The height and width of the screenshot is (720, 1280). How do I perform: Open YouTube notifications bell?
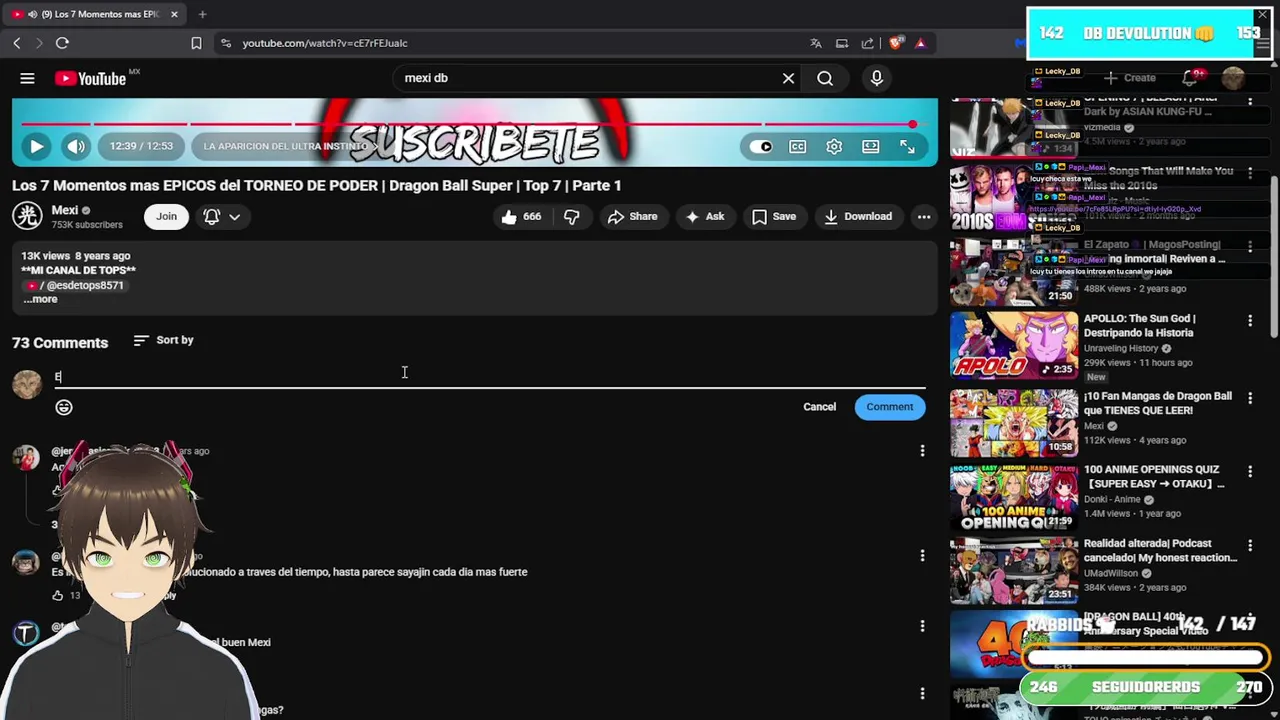pos(1190,78)
